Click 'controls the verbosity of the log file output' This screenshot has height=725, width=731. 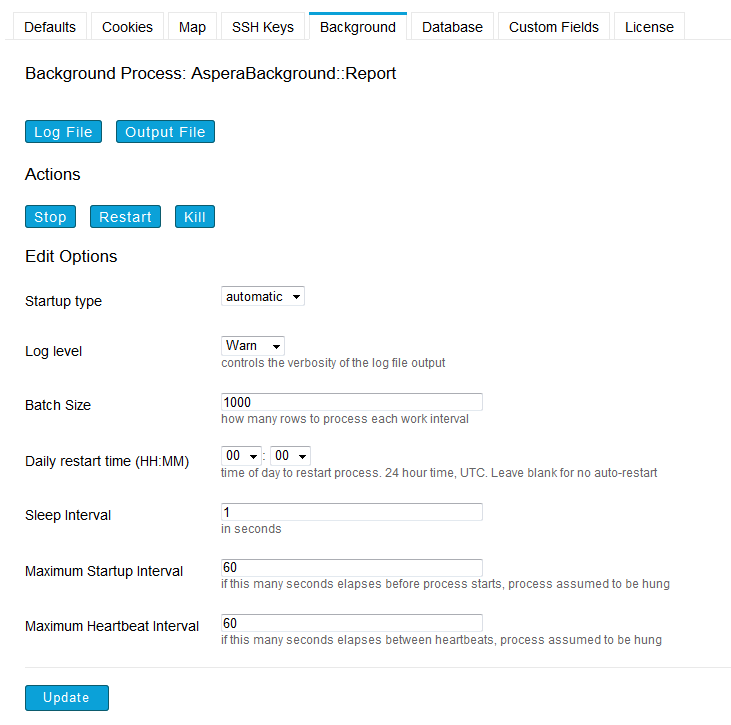pos(333,363)
